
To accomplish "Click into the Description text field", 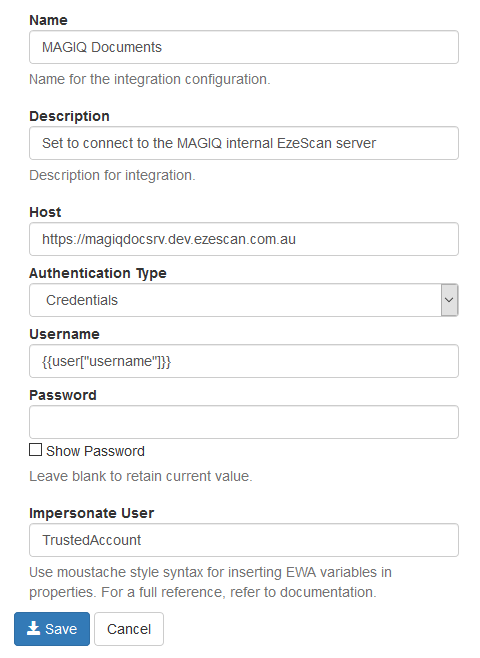I will pos(244,143).
